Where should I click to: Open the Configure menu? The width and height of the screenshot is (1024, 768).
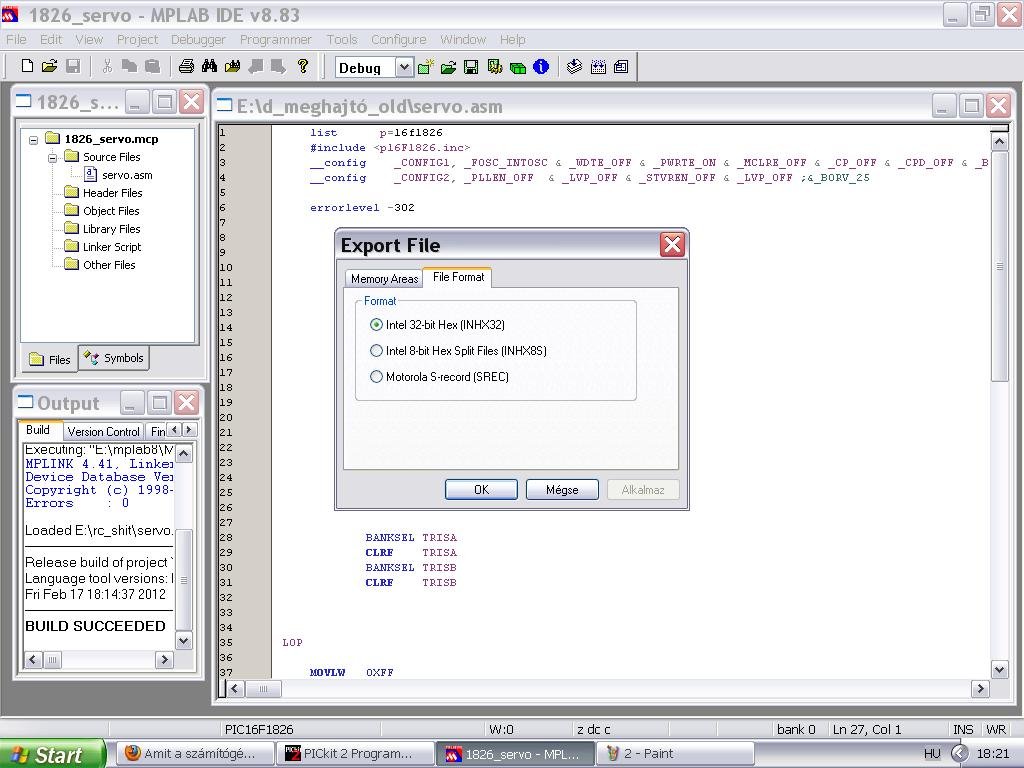pos(398,39)
